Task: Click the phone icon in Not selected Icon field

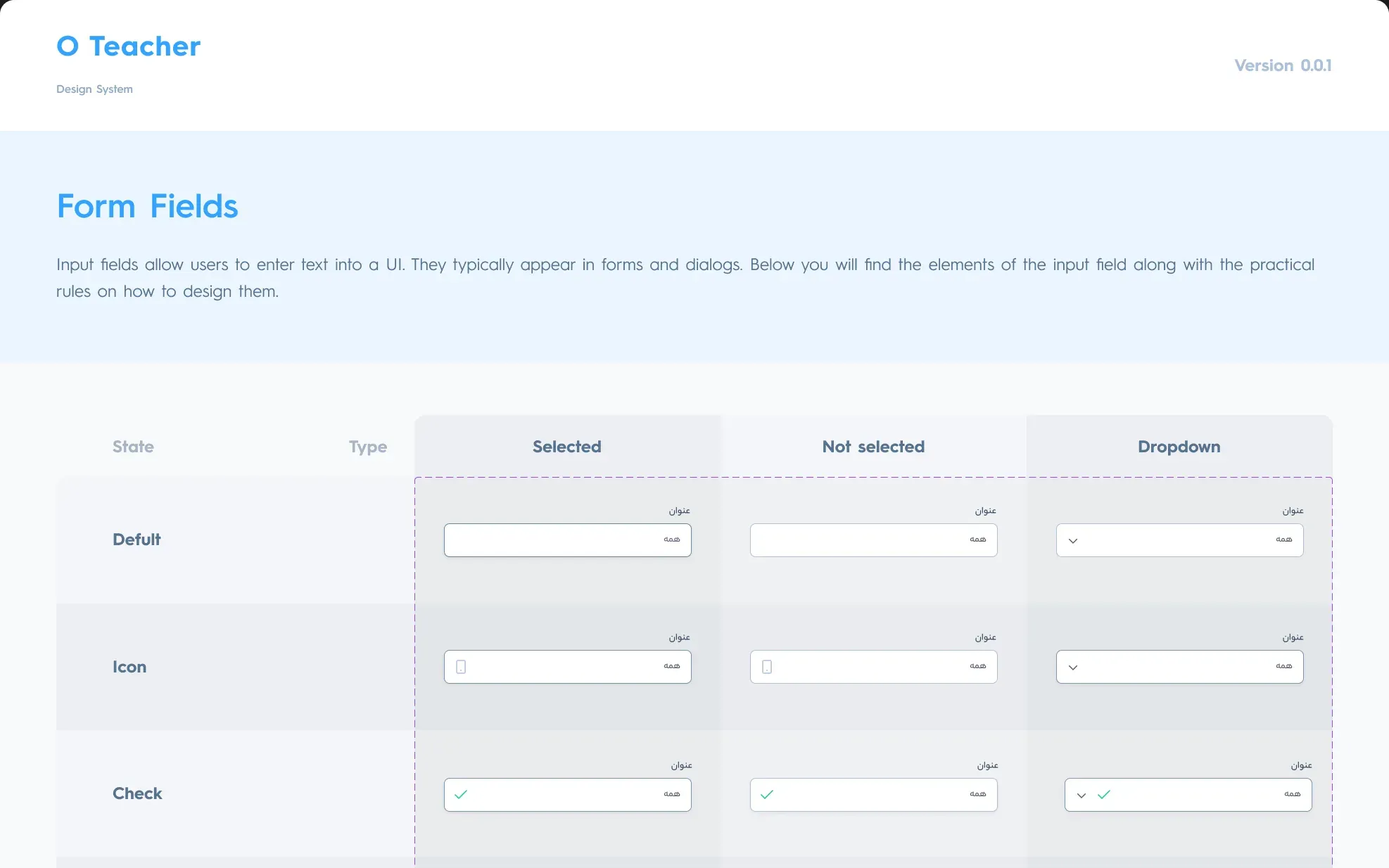Action: click(x=767, y=667)
